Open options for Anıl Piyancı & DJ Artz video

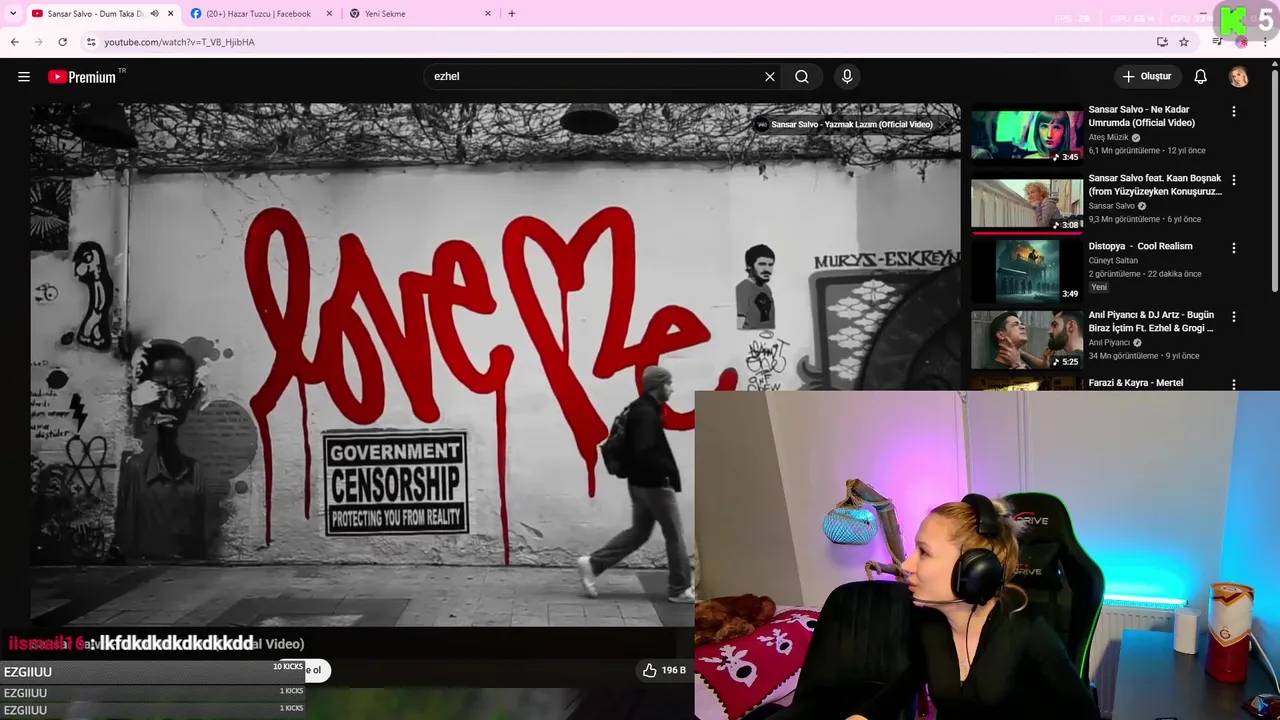(1233, 317)
